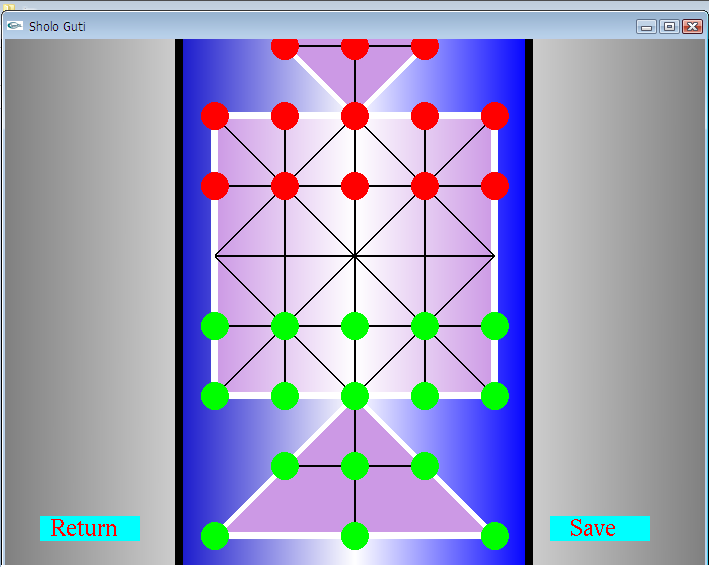The width and height of the screenshot is (709, 567).
Task: Click the Sholo Guti title bar app icon
Action: tap(15, 26)
